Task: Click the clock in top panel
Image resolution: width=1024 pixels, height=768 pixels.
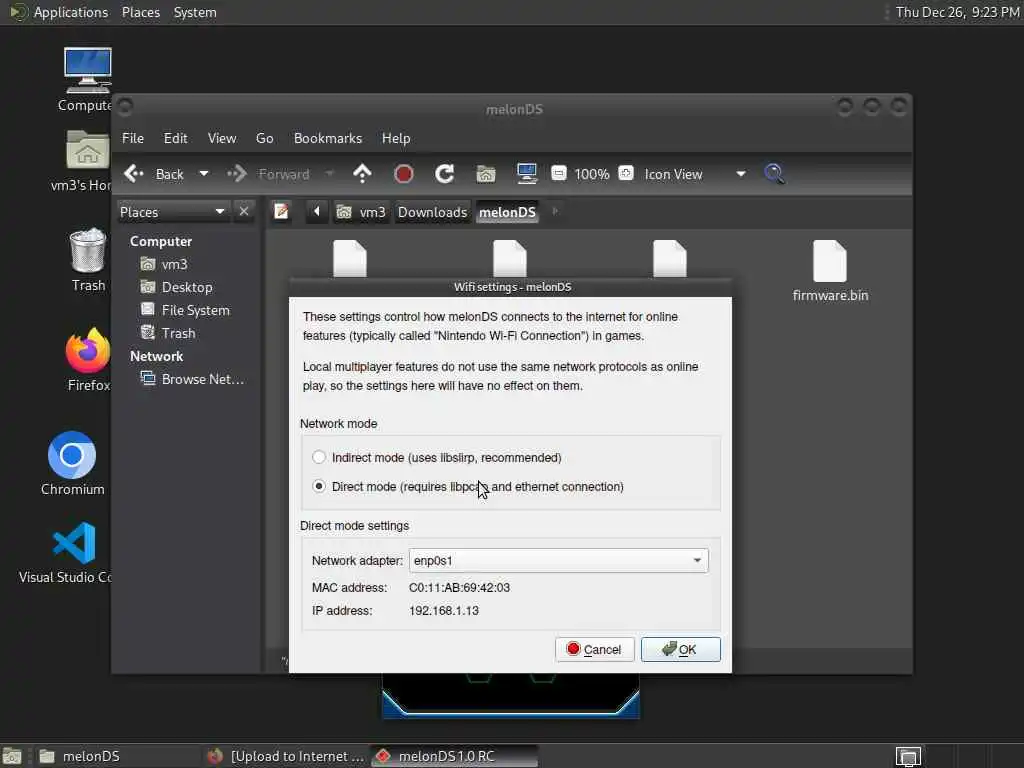Action: click(x=957, y=12)
